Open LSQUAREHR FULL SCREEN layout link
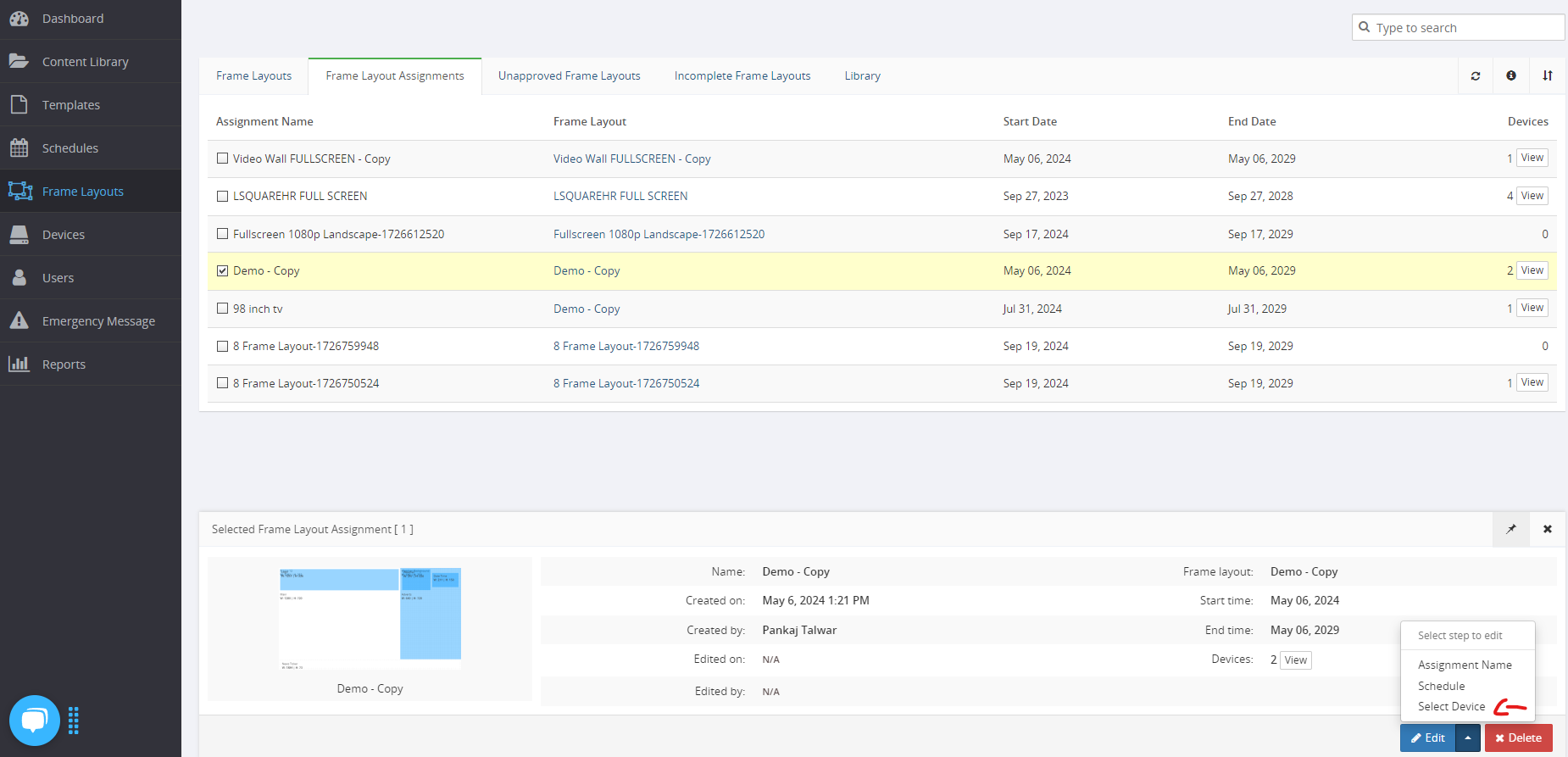 pyautogui.click(x=620, y=196)
